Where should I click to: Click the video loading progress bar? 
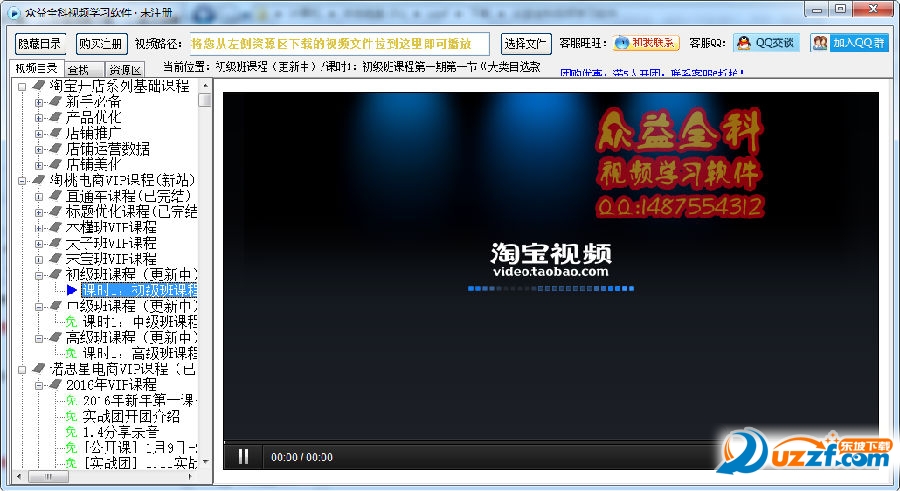[x=551, y=288]
